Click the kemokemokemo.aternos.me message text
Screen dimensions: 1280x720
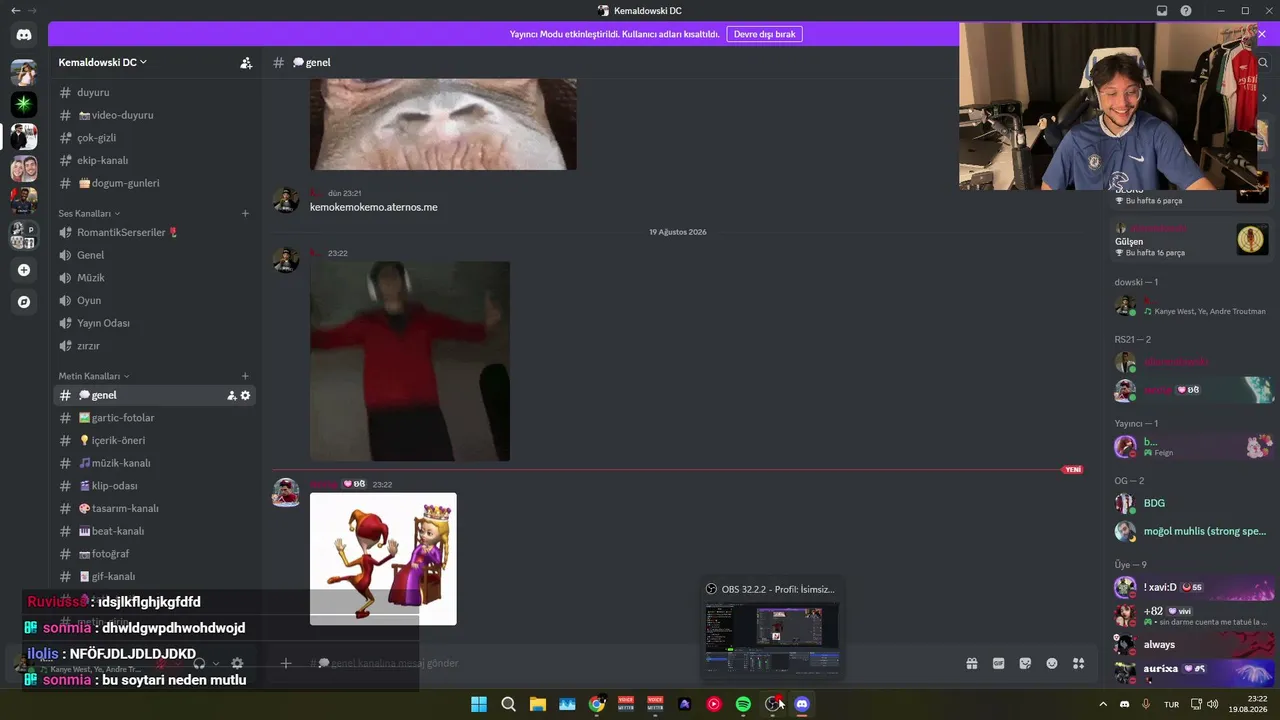pyautogui.click(x=374, y=207)
